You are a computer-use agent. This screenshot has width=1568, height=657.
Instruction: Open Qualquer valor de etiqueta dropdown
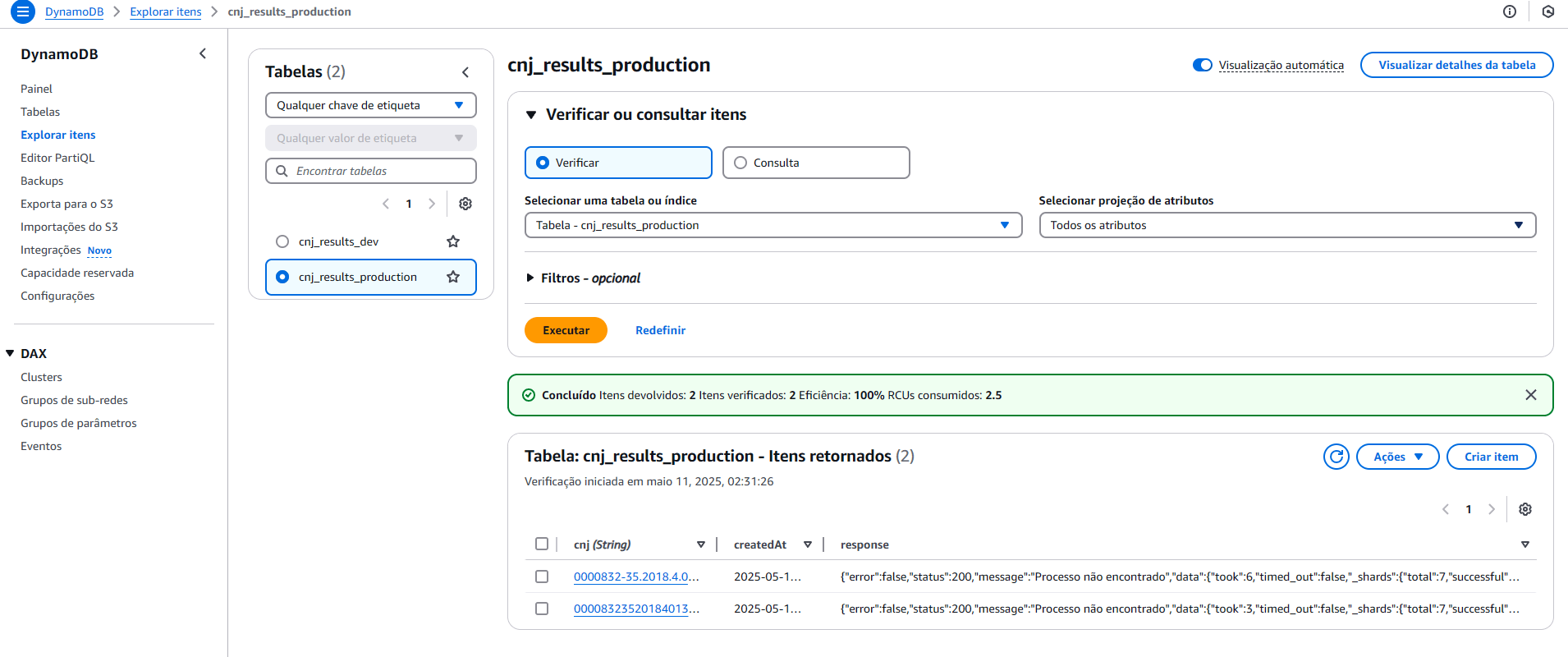[371, 138]
